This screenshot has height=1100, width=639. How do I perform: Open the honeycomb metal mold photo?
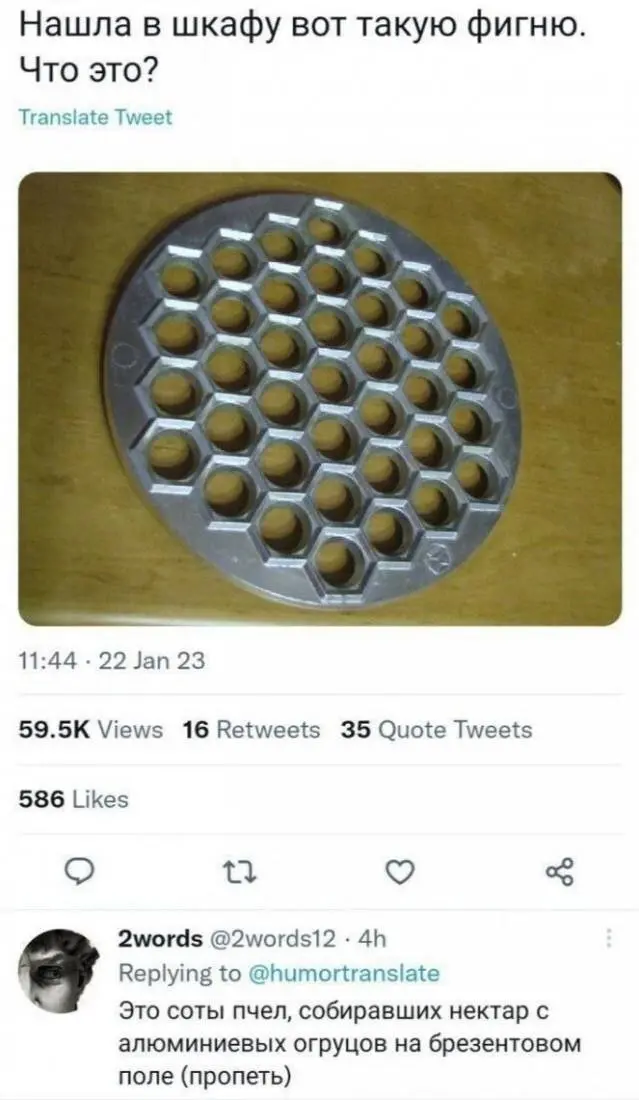click(320, 398)
